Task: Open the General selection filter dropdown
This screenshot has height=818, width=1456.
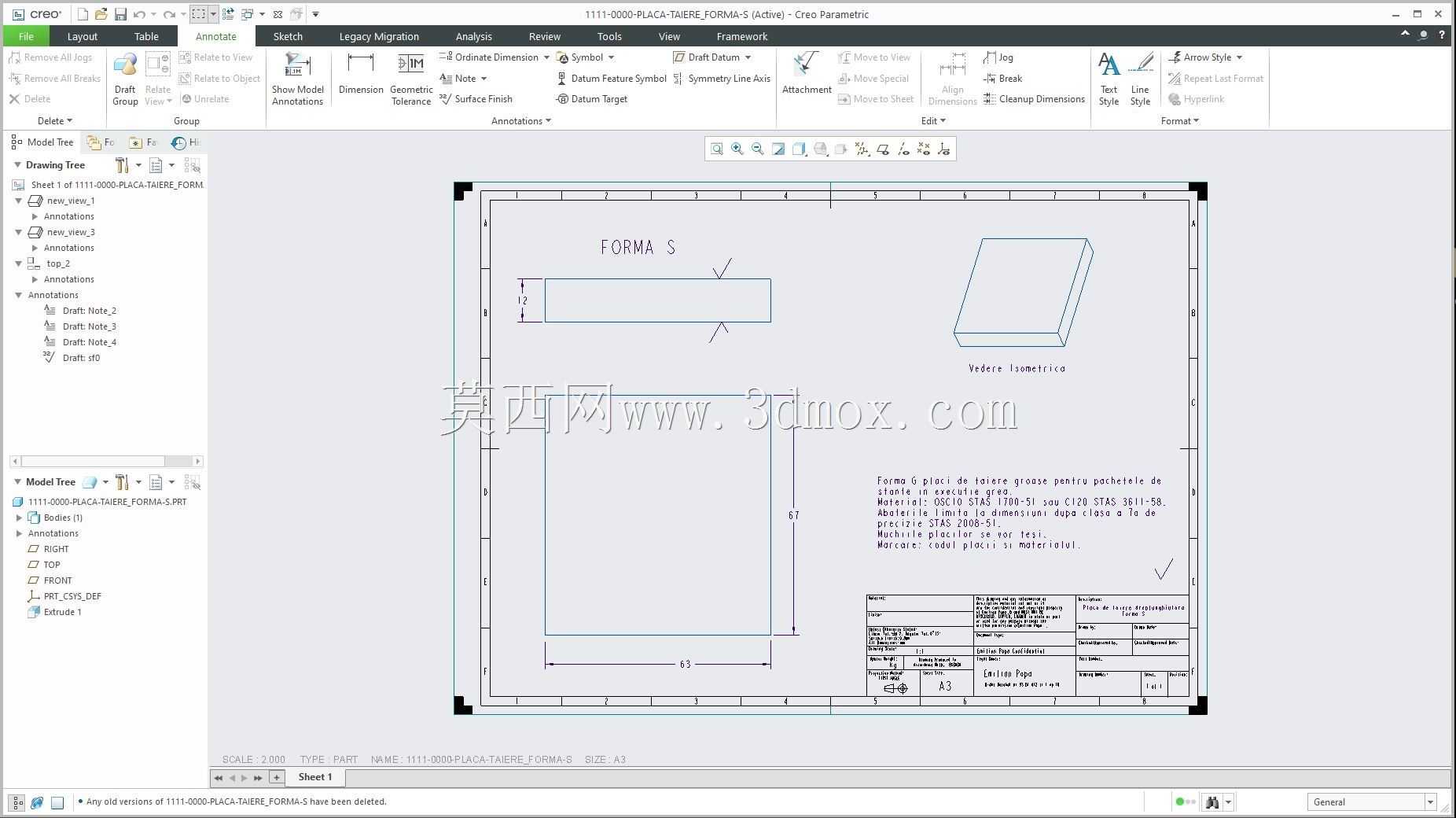Action: click(x=1429, y=802)
